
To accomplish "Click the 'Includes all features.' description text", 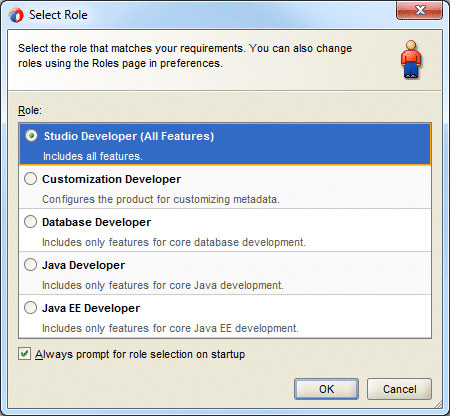I will pos(93,156).
